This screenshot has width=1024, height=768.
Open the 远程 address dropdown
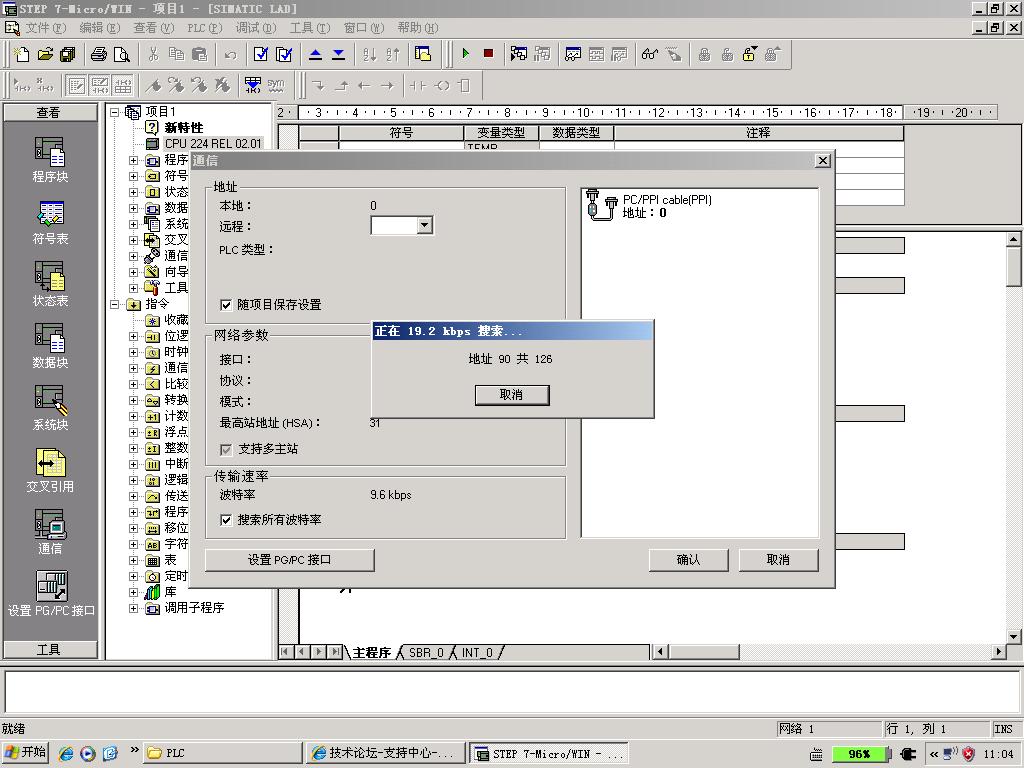424,226
